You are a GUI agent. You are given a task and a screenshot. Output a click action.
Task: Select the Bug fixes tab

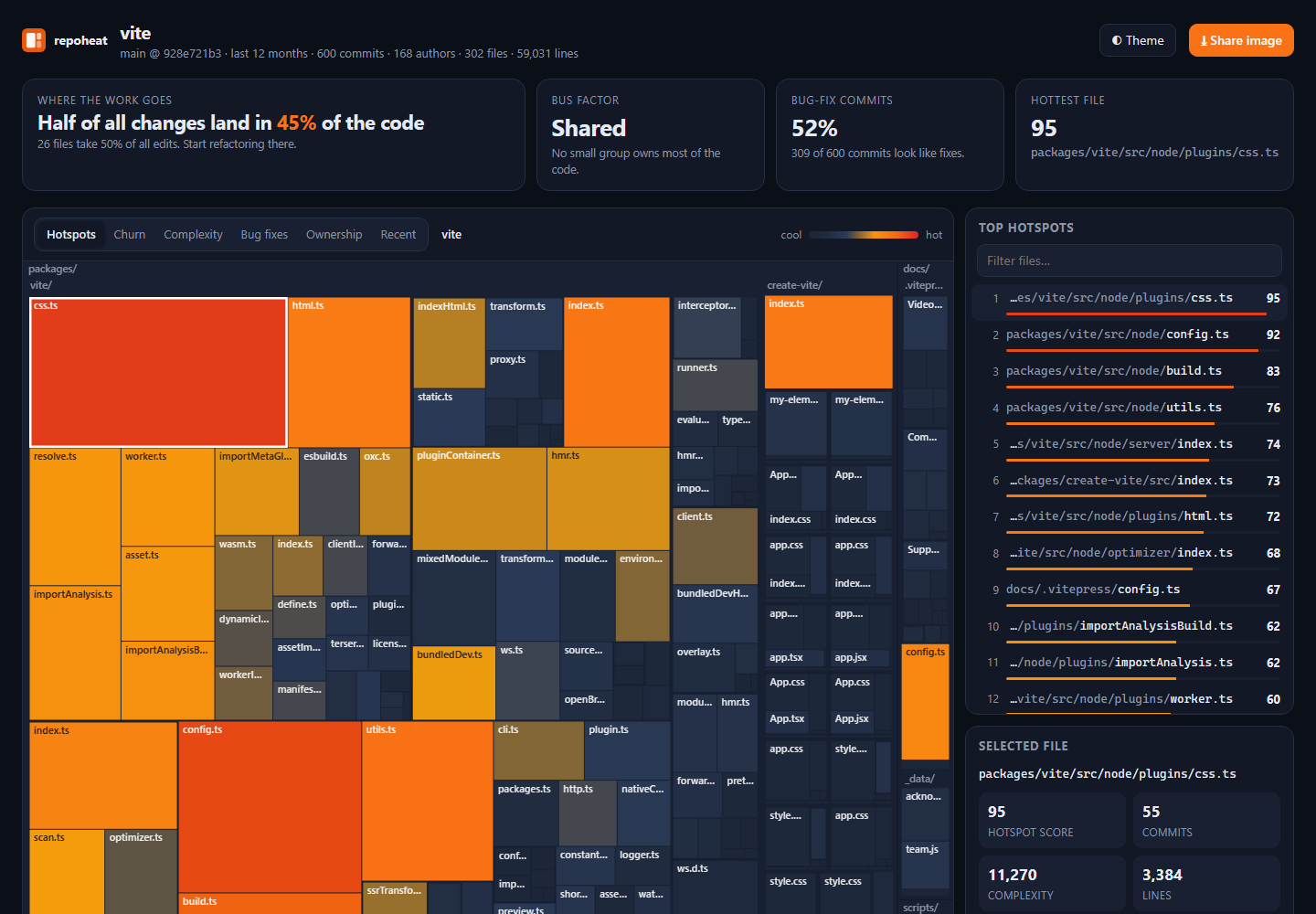(x=264, y=235)
